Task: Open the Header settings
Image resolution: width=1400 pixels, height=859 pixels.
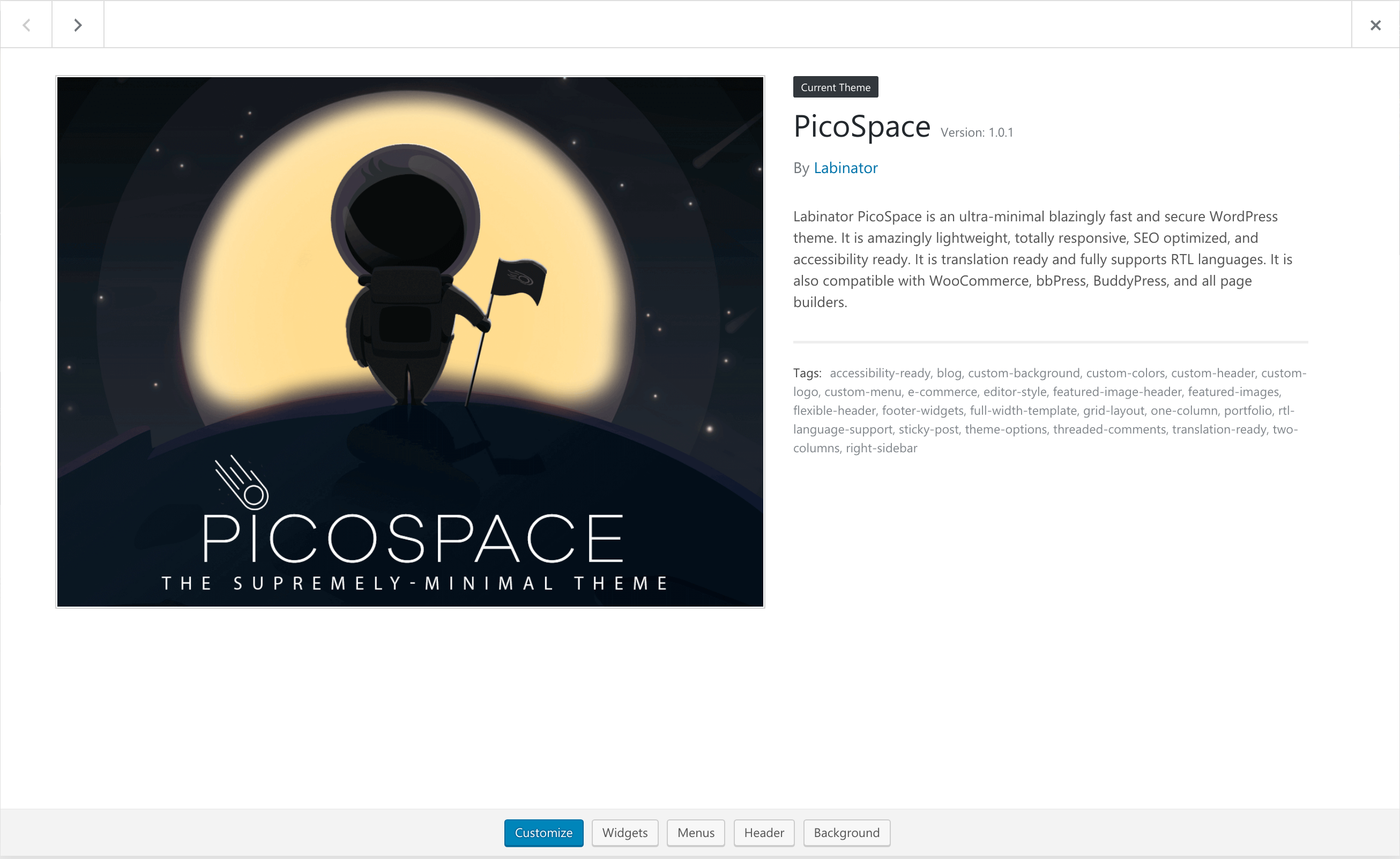Action: click(x=764, y=832)
